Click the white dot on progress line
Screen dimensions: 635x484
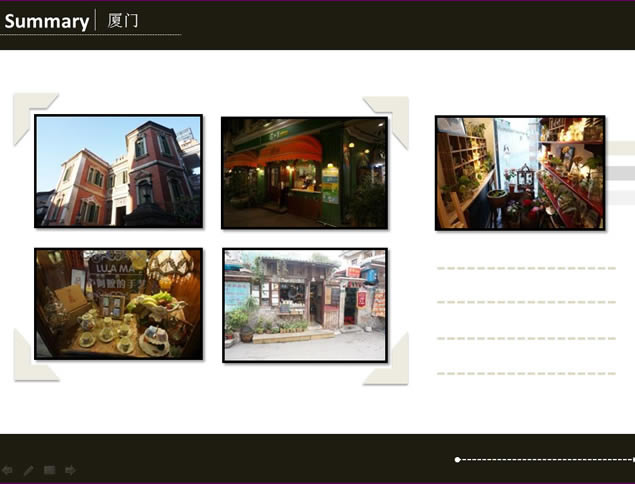(x=457, y=460)
